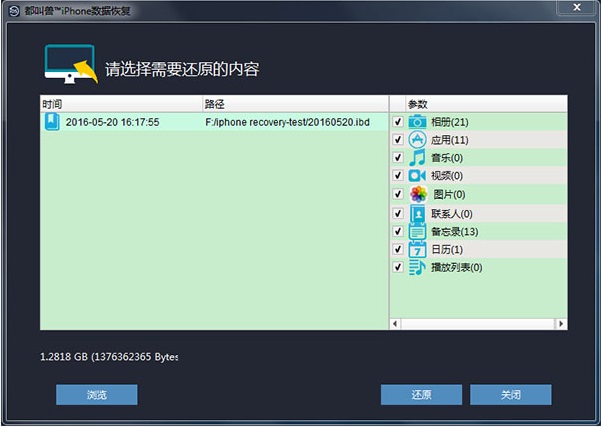Toggle the 图片(0) checkbox
This screenshot has height=427, width=601.
click(398, 194)
